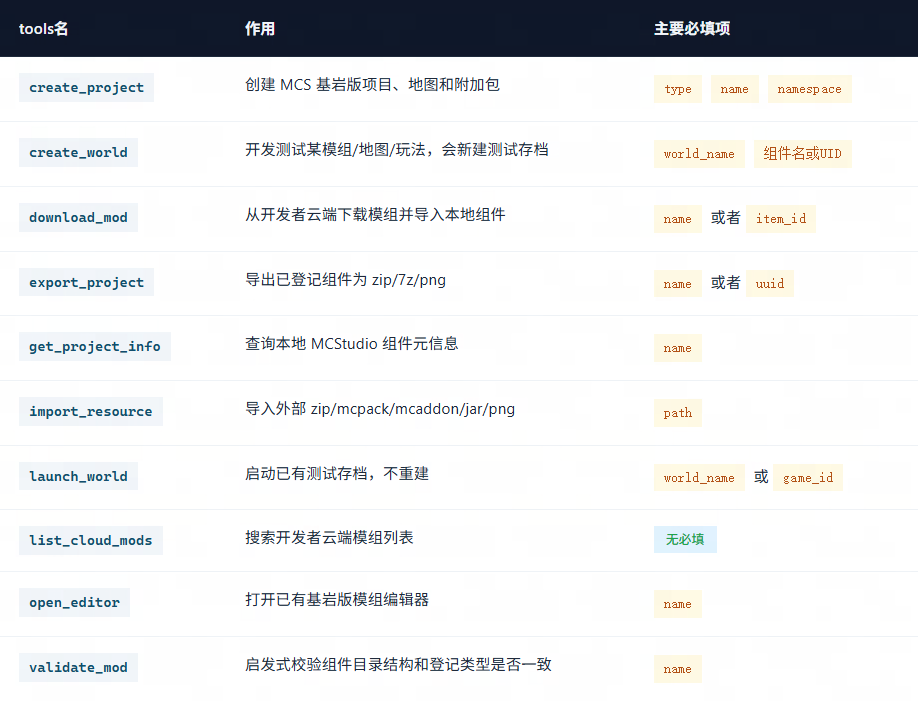Click the "world_name" tag in launch_world row
The height and width of the screenshot is (701, 918).
(699, 478)
